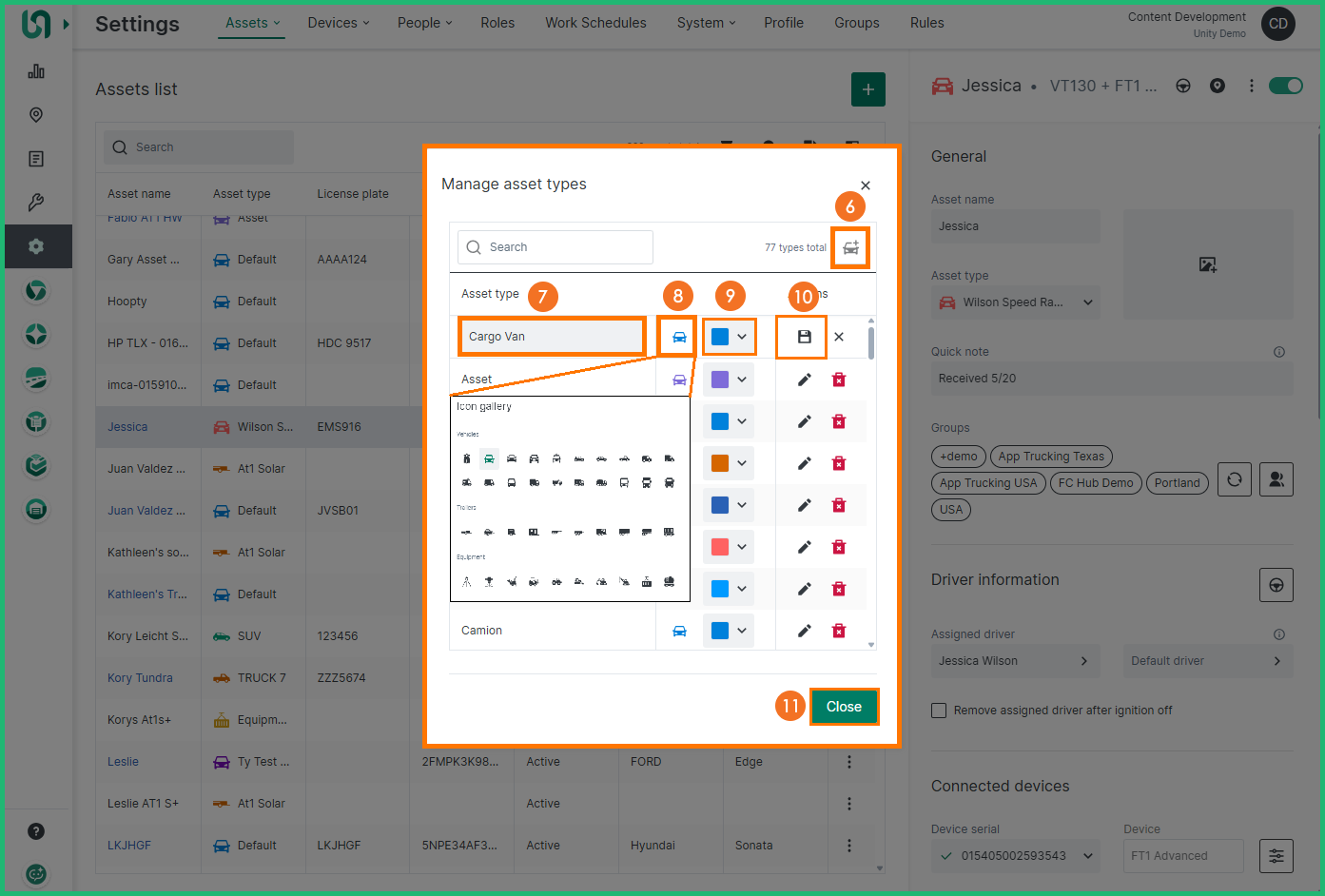Screen dimensions: 1325x896
Task: Open the map location pin in sidebar
Action: (x=36, y=115)
